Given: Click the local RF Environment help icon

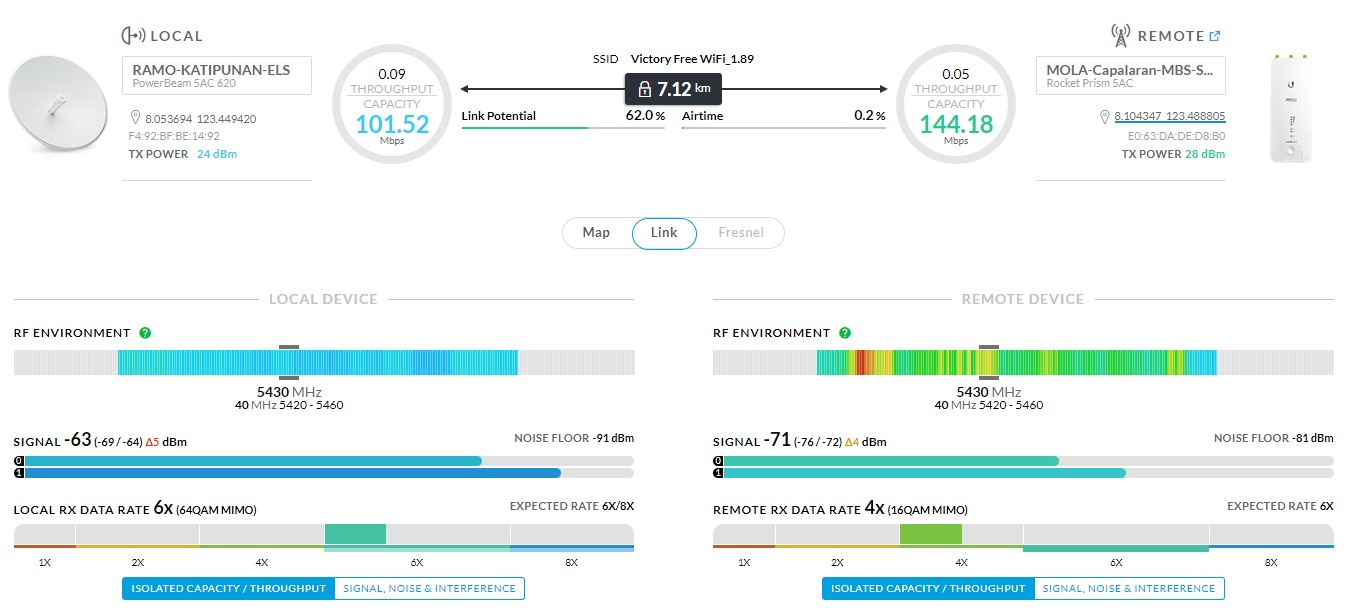Looking at the screenshot, I should click(x=145, y=333).
